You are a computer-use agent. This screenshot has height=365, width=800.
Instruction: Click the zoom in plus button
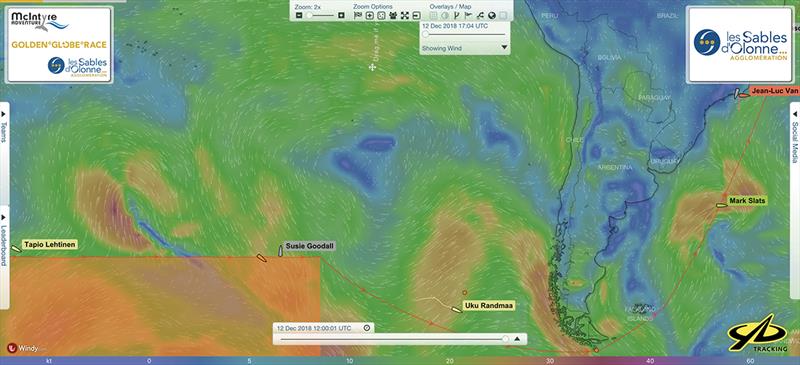341,15
